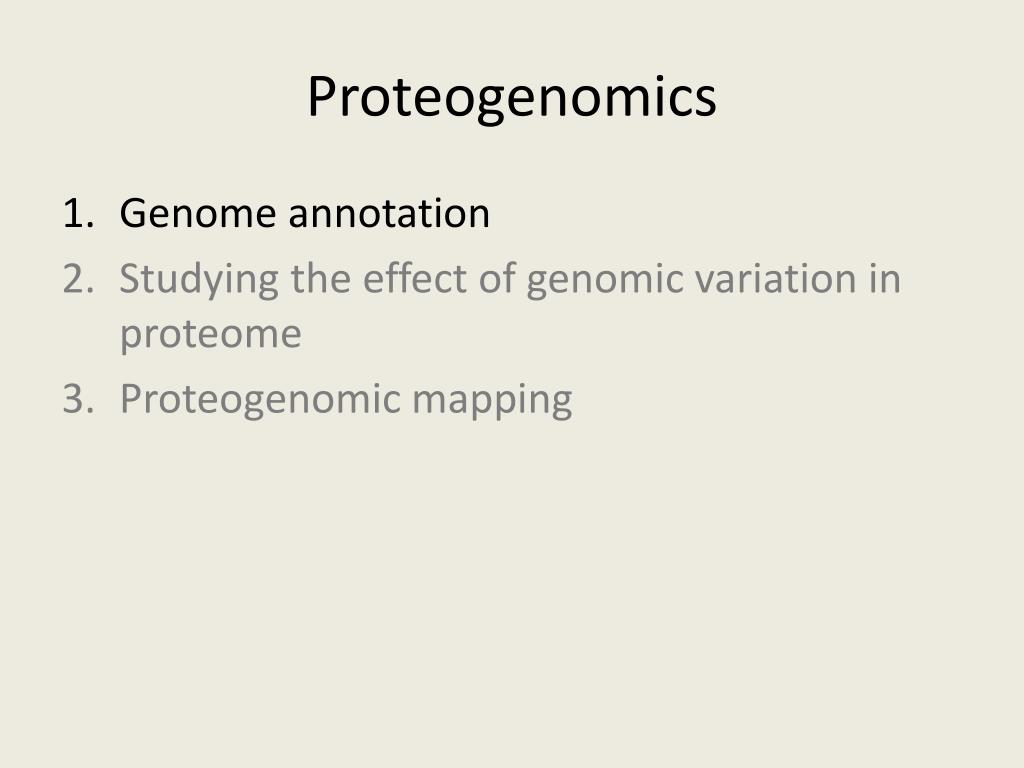Screen dimensions: 1024x768
Task: Click the word effect in item two
Action: [x=415, y=279]
